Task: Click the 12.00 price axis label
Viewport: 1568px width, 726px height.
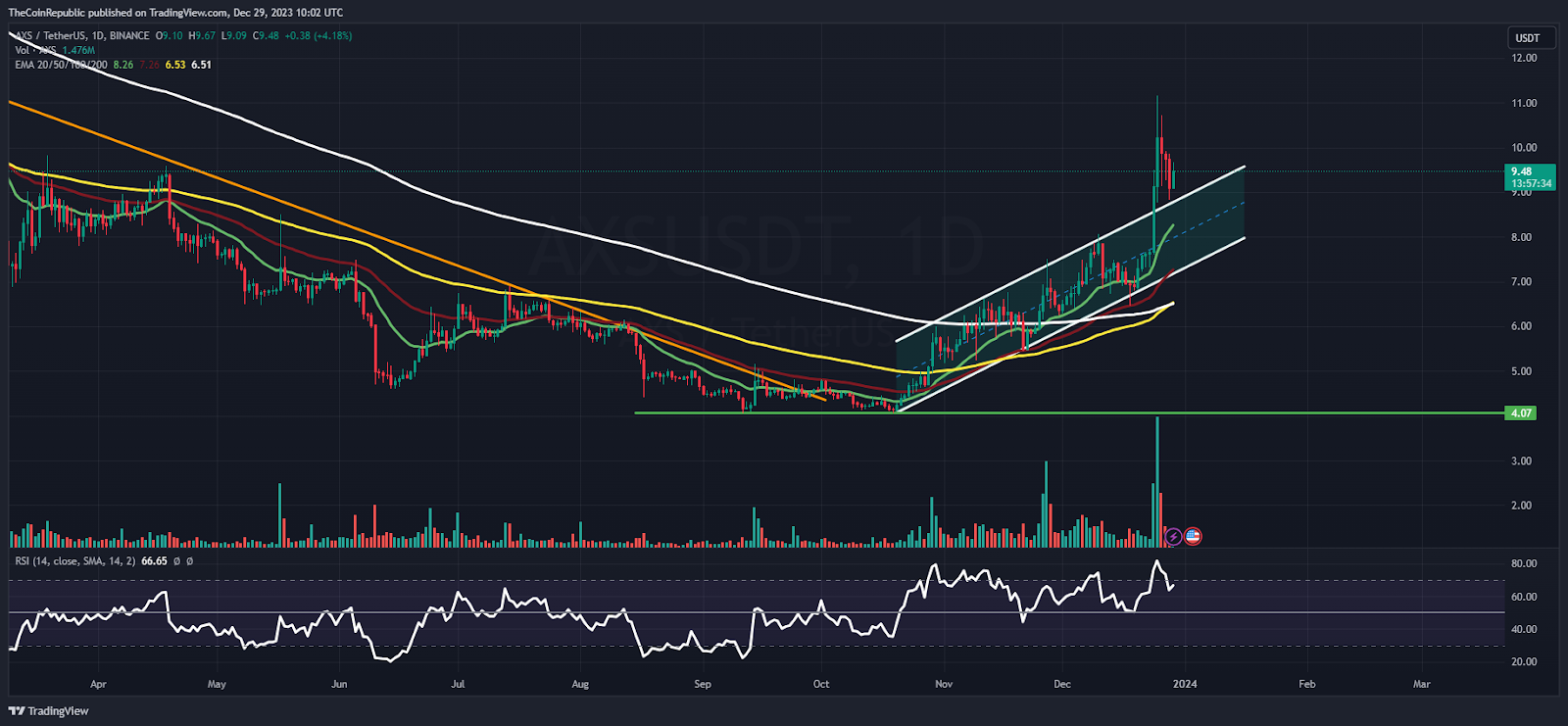Action: coord(1524,58)
